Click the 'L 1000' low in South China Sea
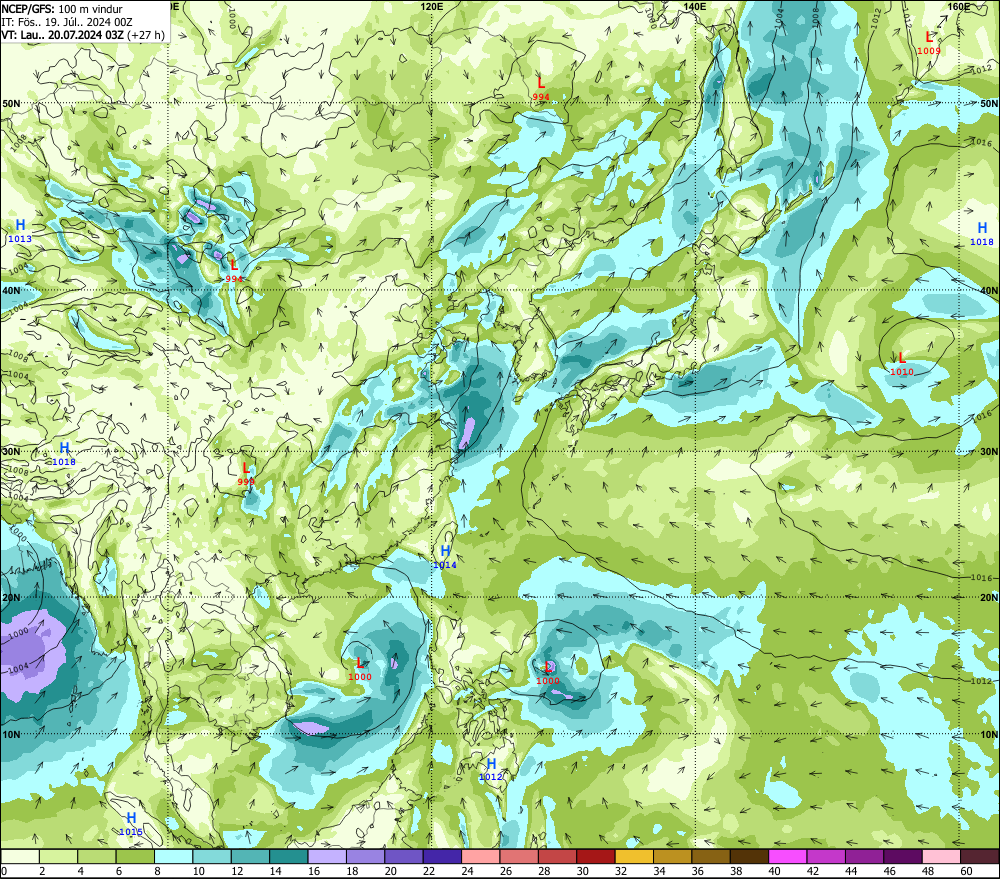The image size is (1000, 879). (x=360, y=669)
